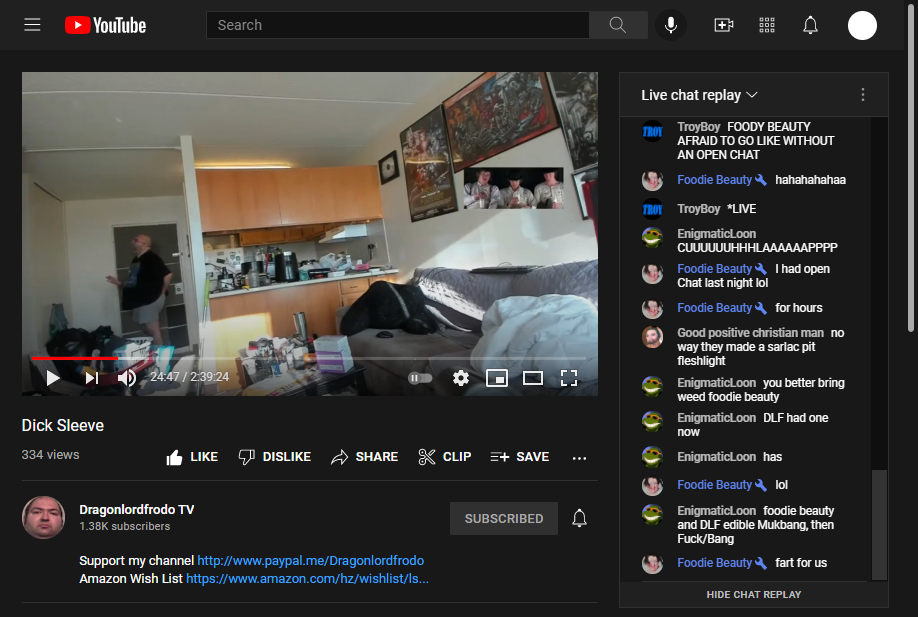This screenshot has height=617, width=918.
Task: Open more actions ellipsis under video
Action: pyautogui.click(x=579, y=458)
